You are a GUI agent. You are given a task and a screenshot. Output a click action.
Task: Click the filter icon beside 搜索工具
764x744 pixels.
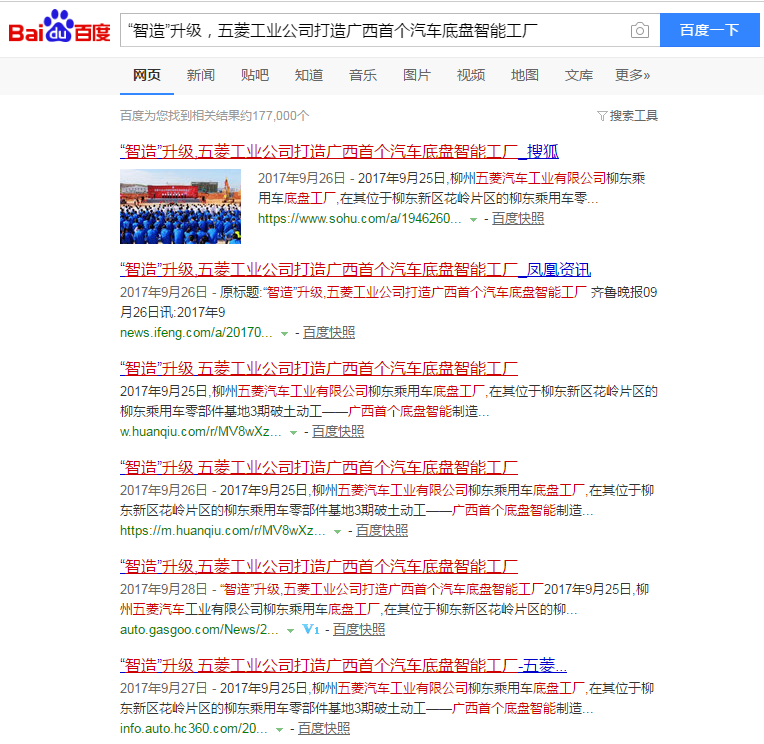point(602,116)
